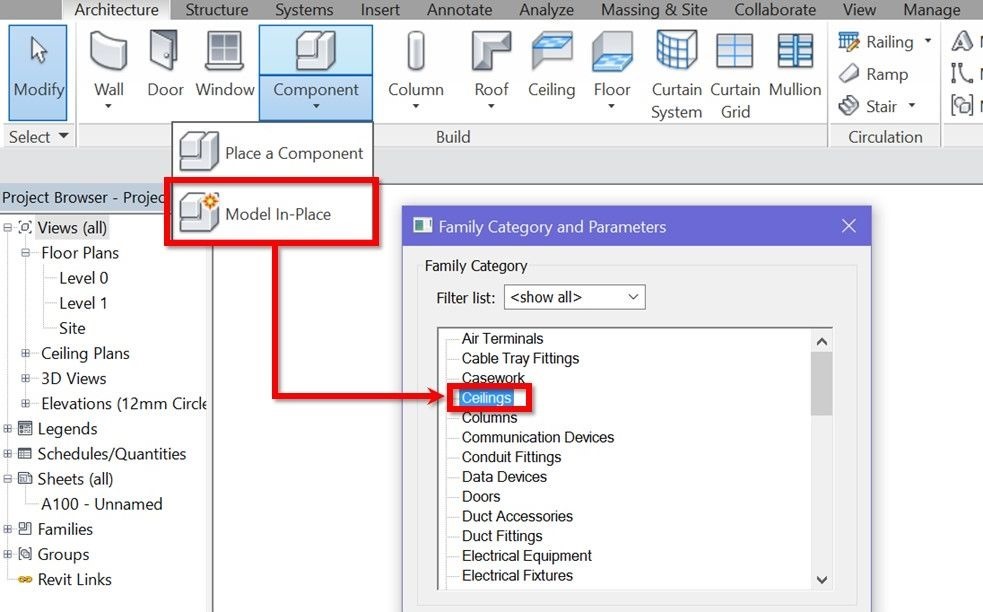Select Casework in the category list

(x=493, y=377)
